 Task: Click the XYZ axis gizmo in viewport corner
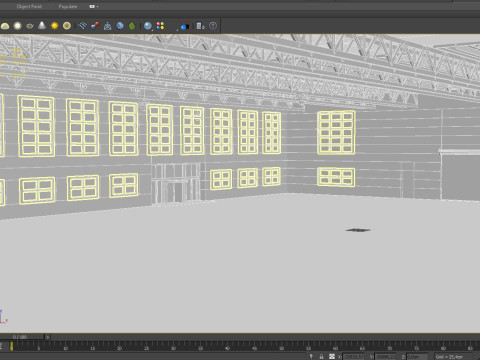(3, 317)
